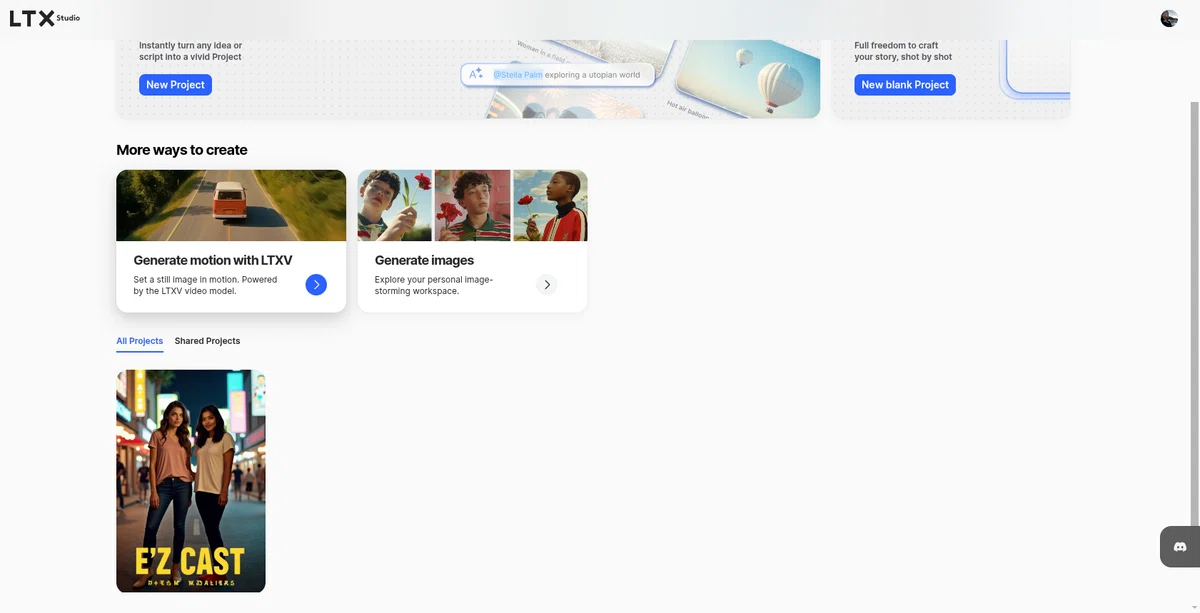Click the Generate motion with LTXV title
Image resolution: width=1200 pixels, height=613 pixels.
point(213,260)
